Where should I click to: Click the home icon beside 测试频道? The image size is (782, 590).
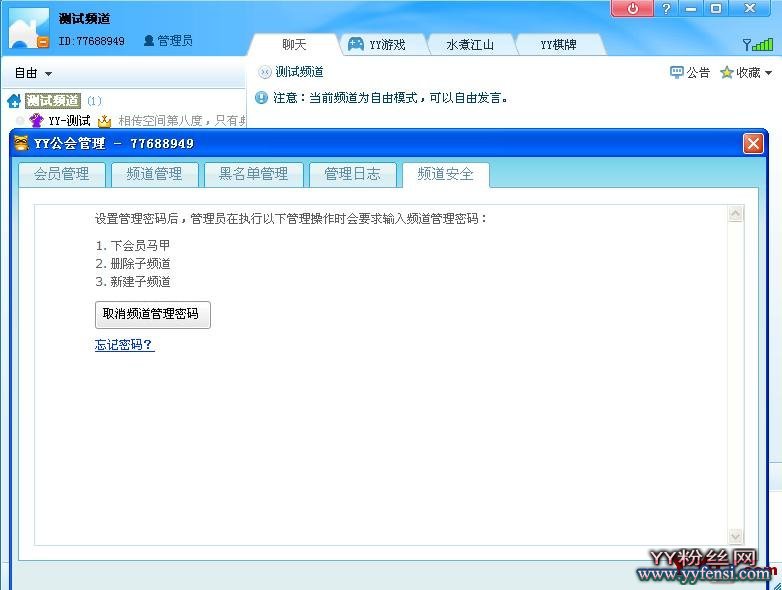pos(14,101)
